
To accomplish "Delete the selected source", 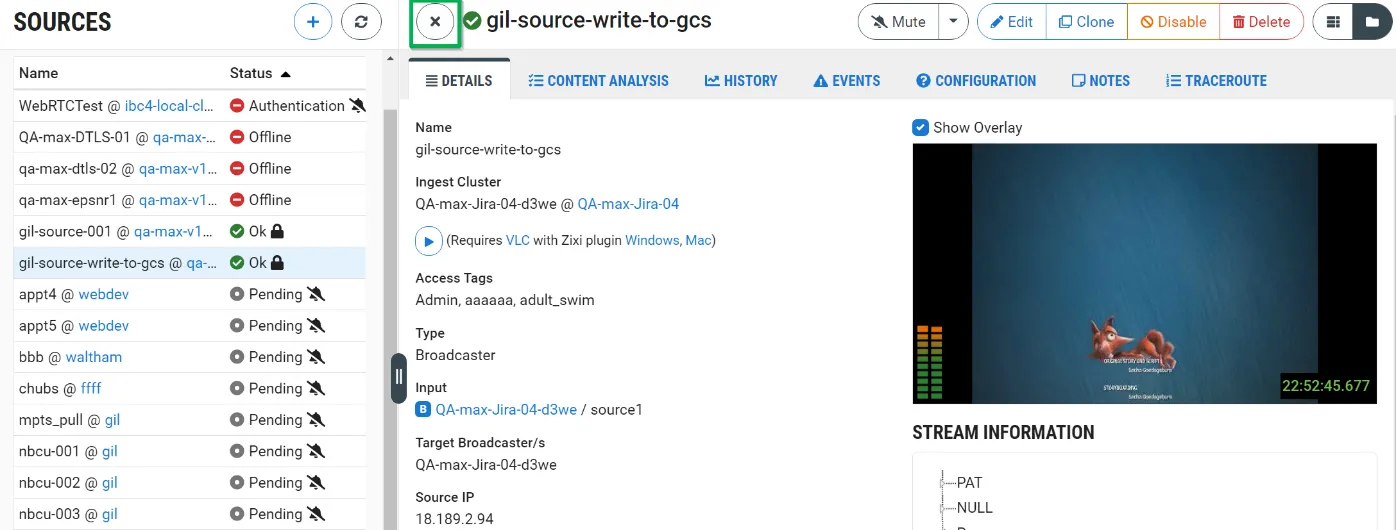I will pos(1262,22).
